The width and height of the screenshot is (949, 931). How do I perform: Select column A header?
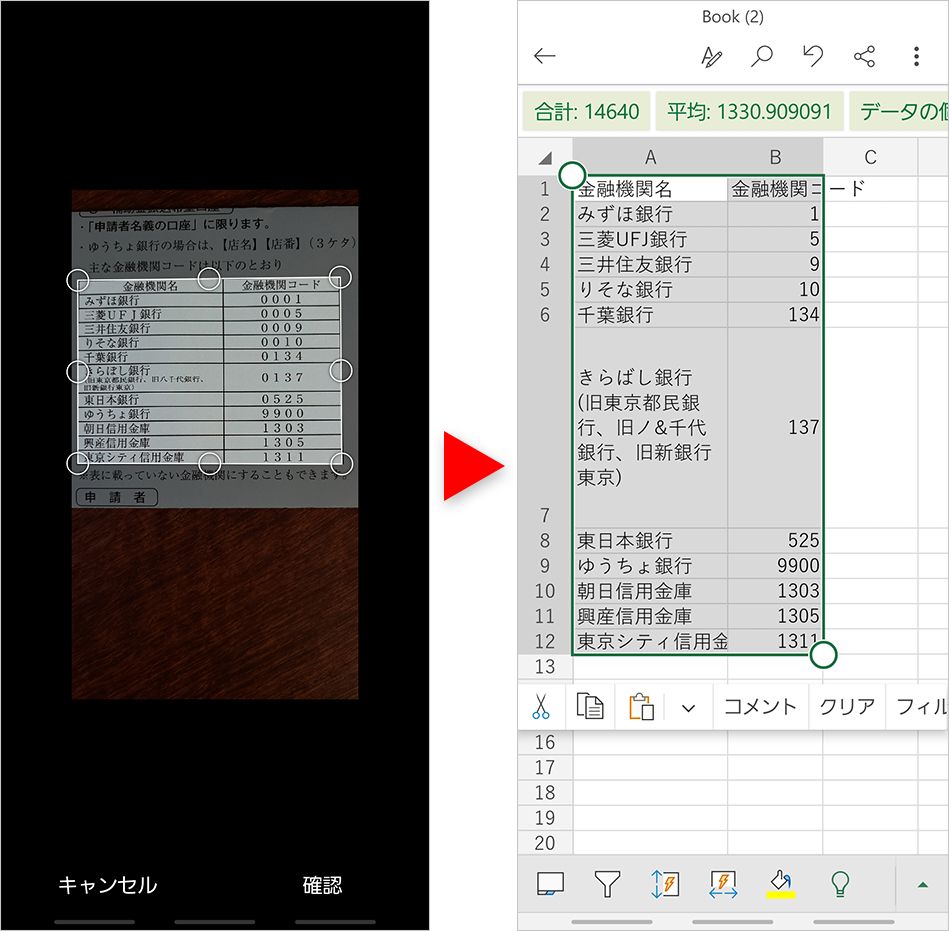(x=651, y=157)
